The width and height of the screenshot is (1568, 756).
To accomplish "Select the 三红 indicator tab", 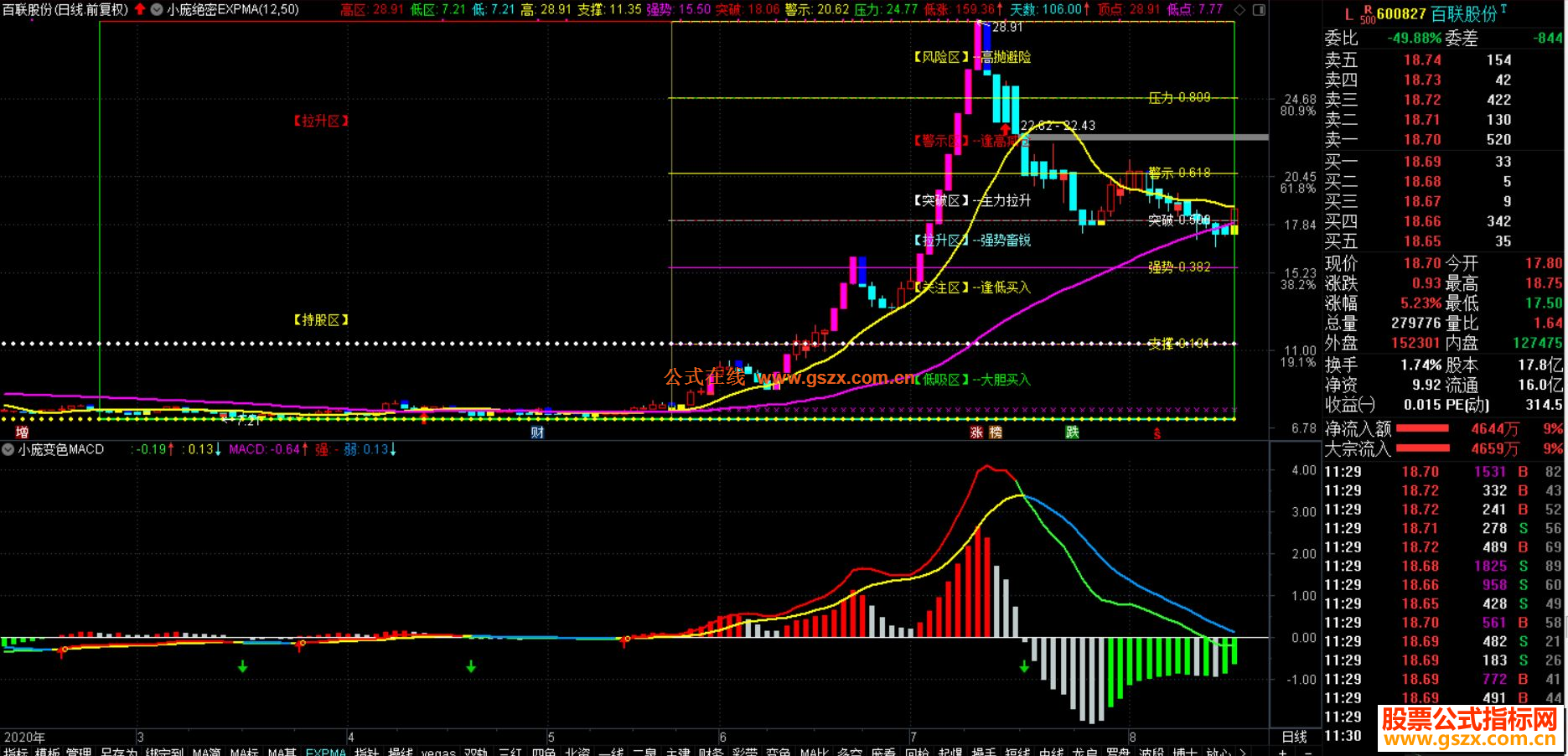I will coord(510,751).
